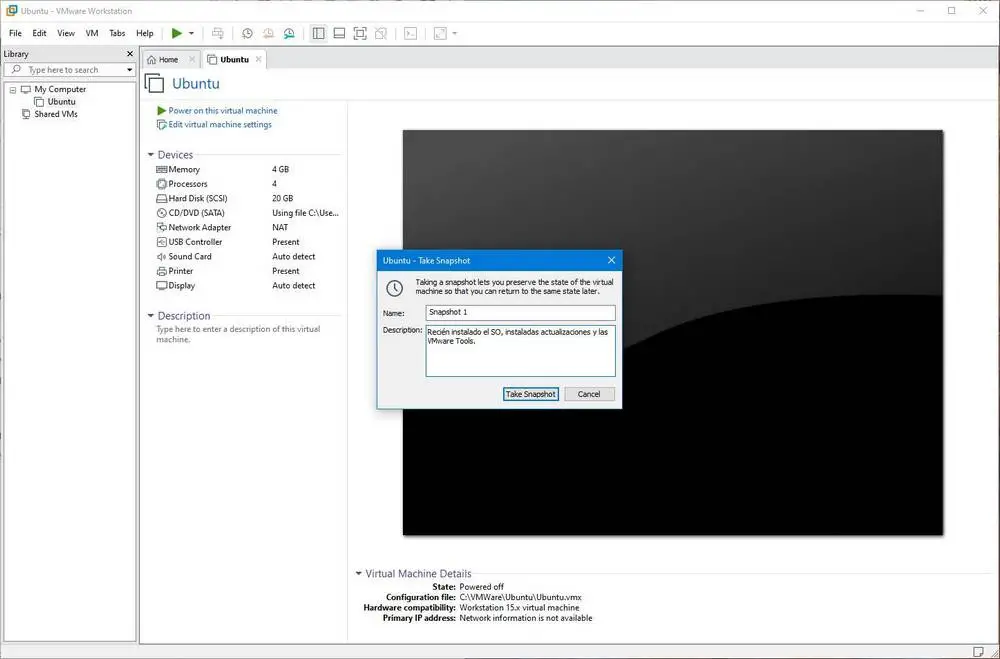The width and height of the screenshot is (1000, 659).
Task: Click the Powered off state text
Action: [482, 587]
